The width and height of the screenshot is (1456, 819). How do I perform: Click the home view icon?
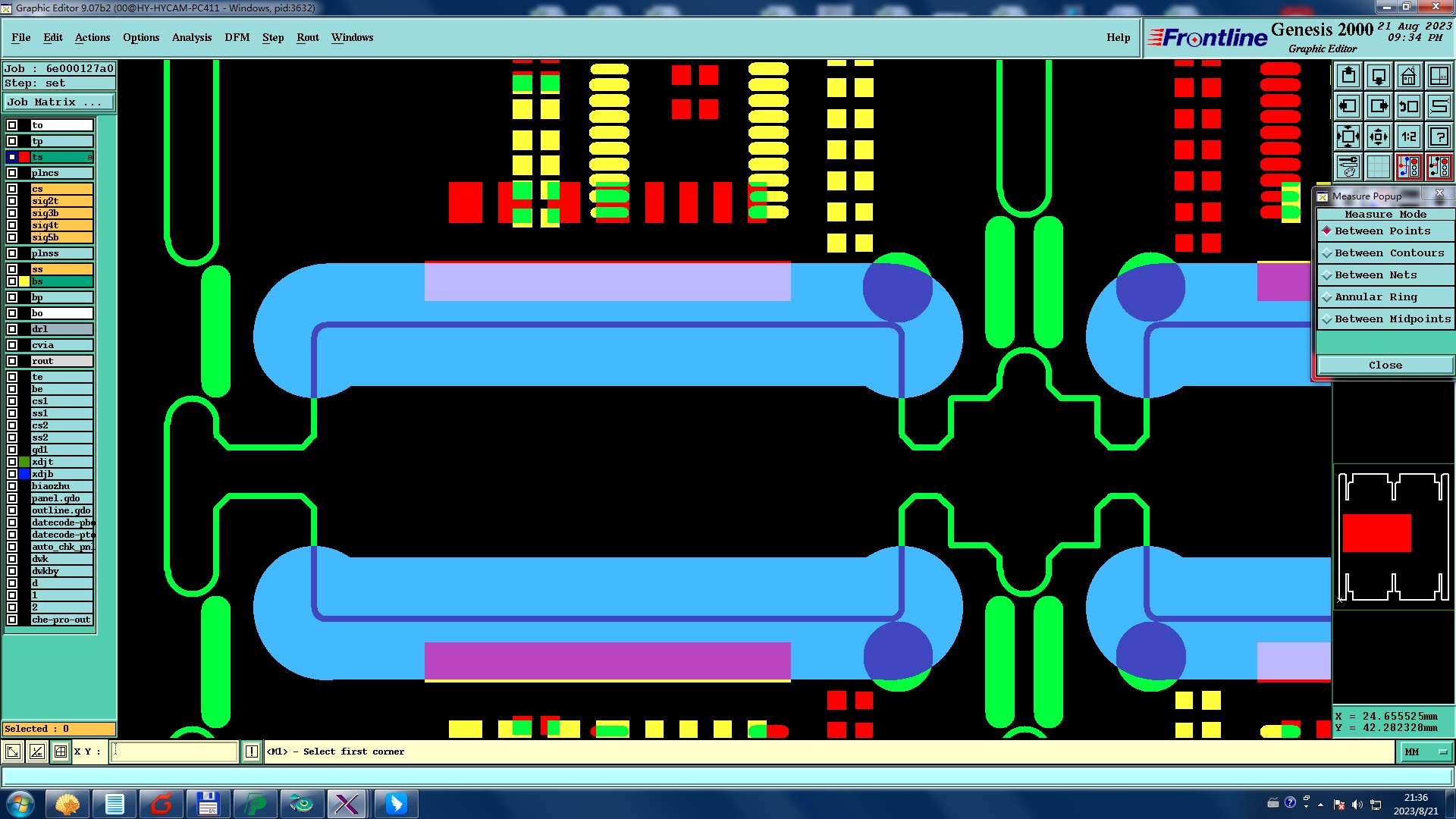click(x=1408, y=76)
